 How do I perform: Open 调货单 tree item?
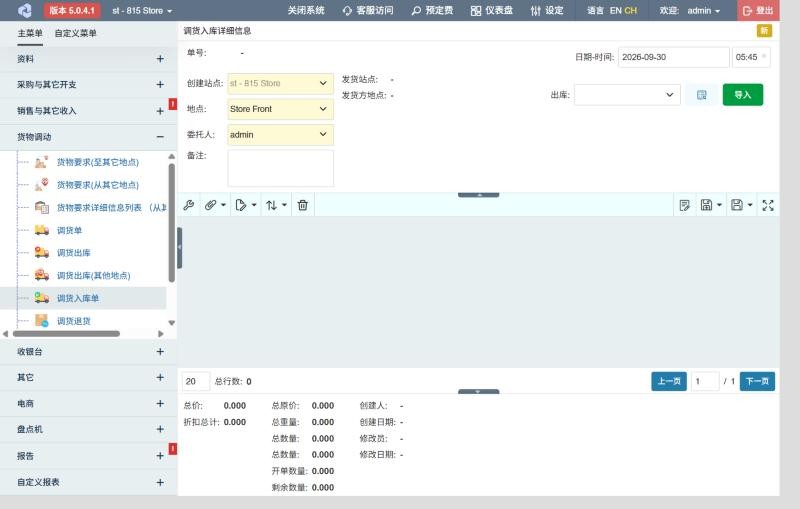pyautogui.click(x=69, y=230)
